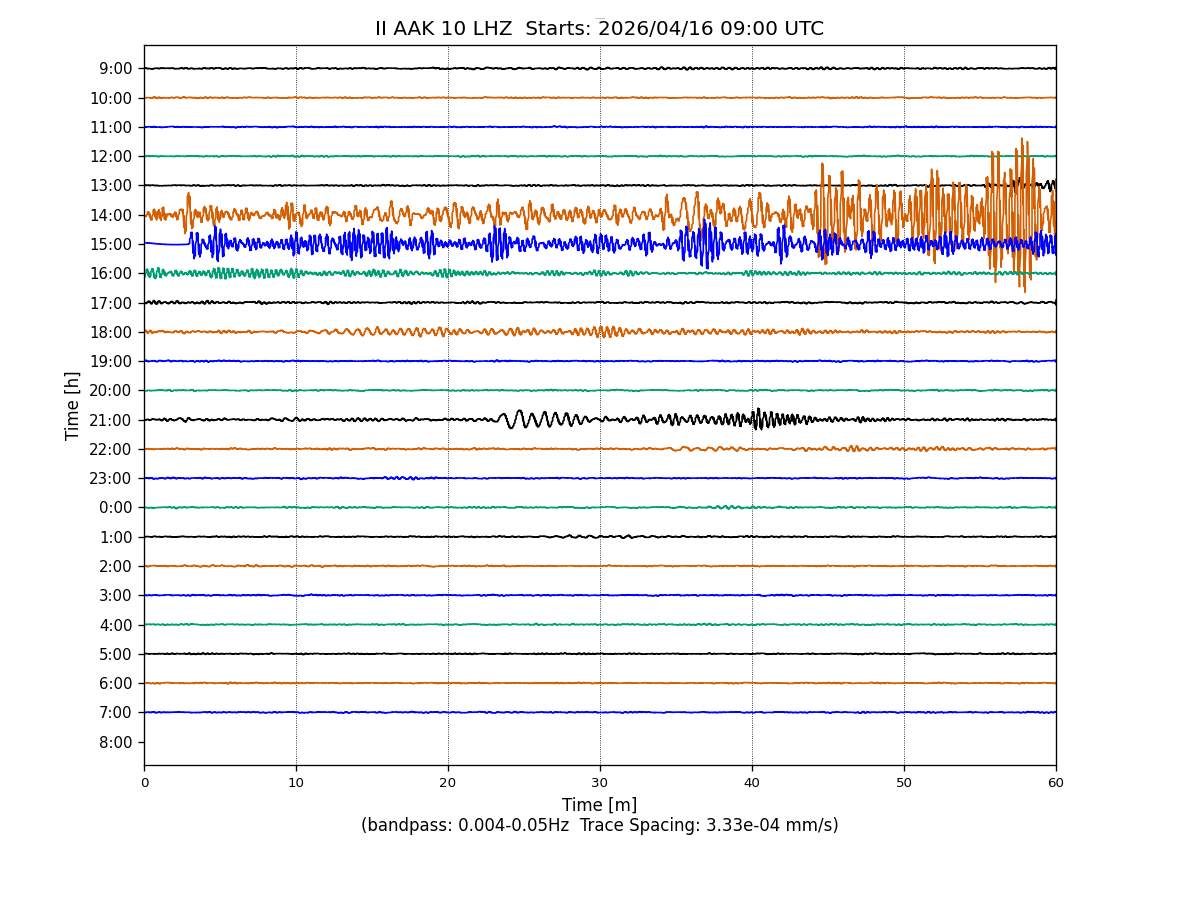
Task: Click the 8:00 hour tick label
Action: pos(115,742)
